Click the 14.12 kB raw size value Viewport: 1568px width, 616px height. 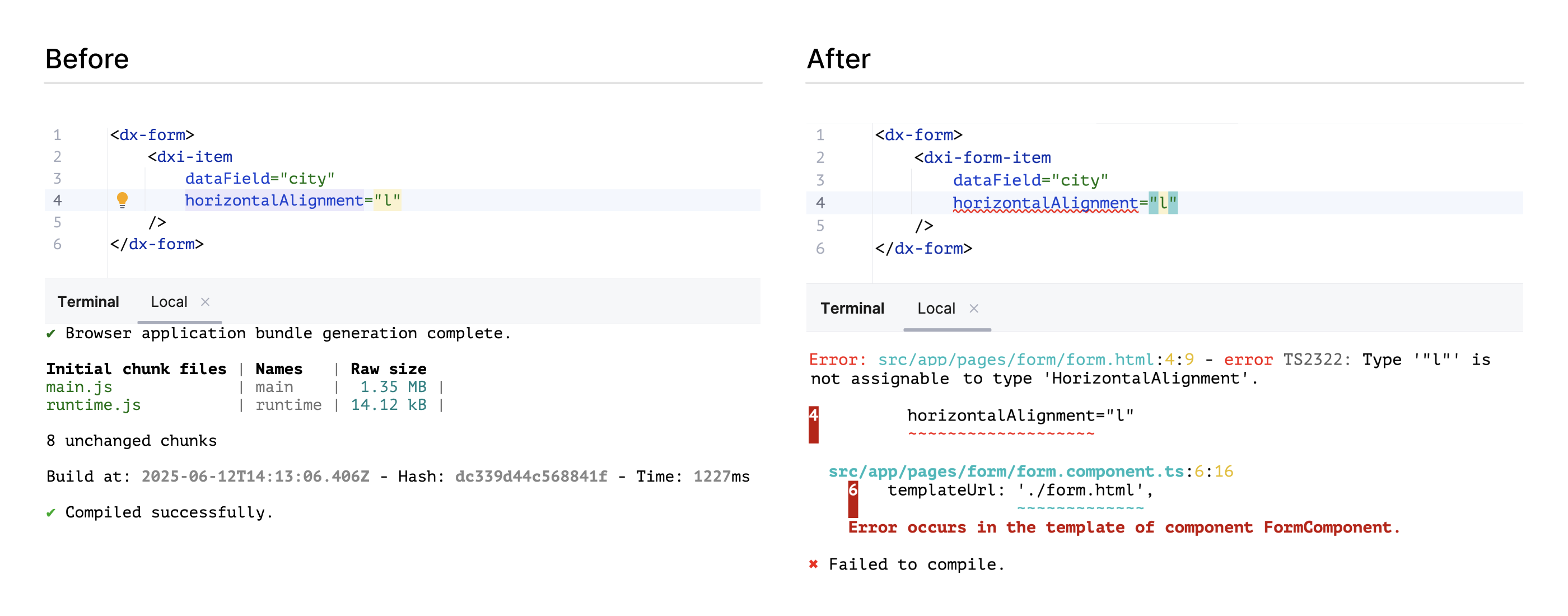pyautogui.click(x=388, y=405)
